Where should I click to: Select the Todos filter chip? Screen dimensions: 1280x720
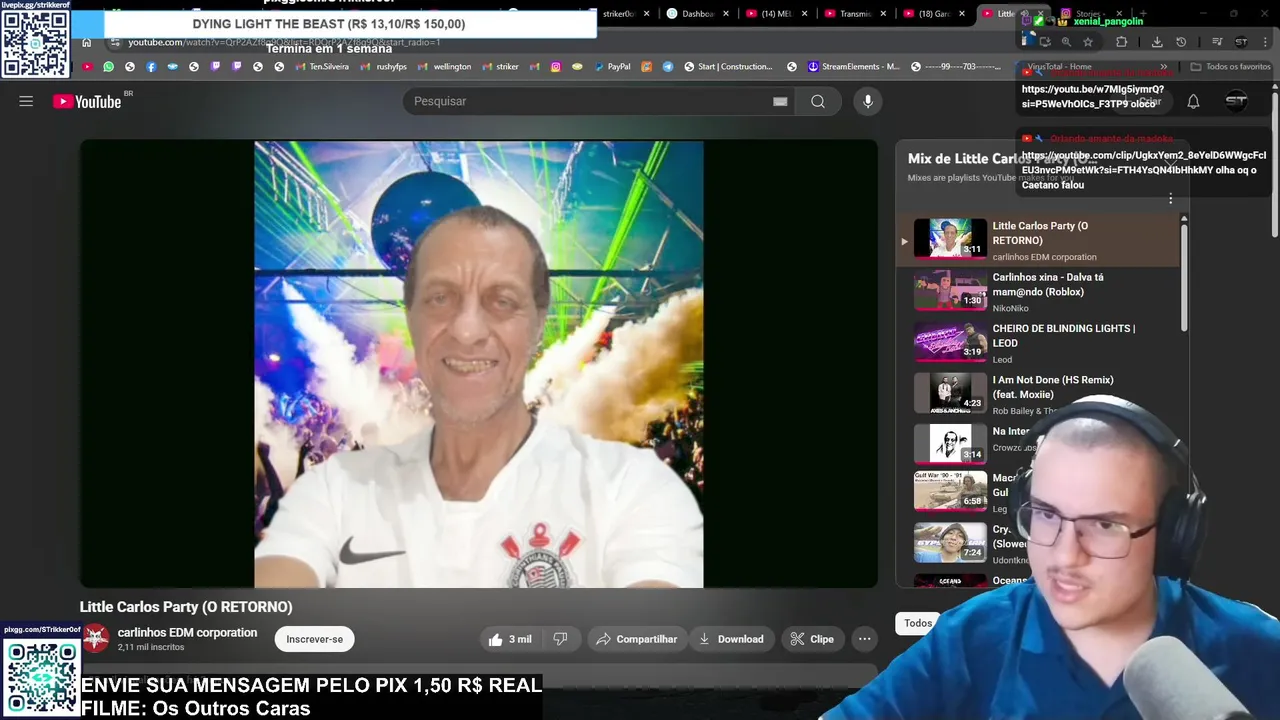917,623
